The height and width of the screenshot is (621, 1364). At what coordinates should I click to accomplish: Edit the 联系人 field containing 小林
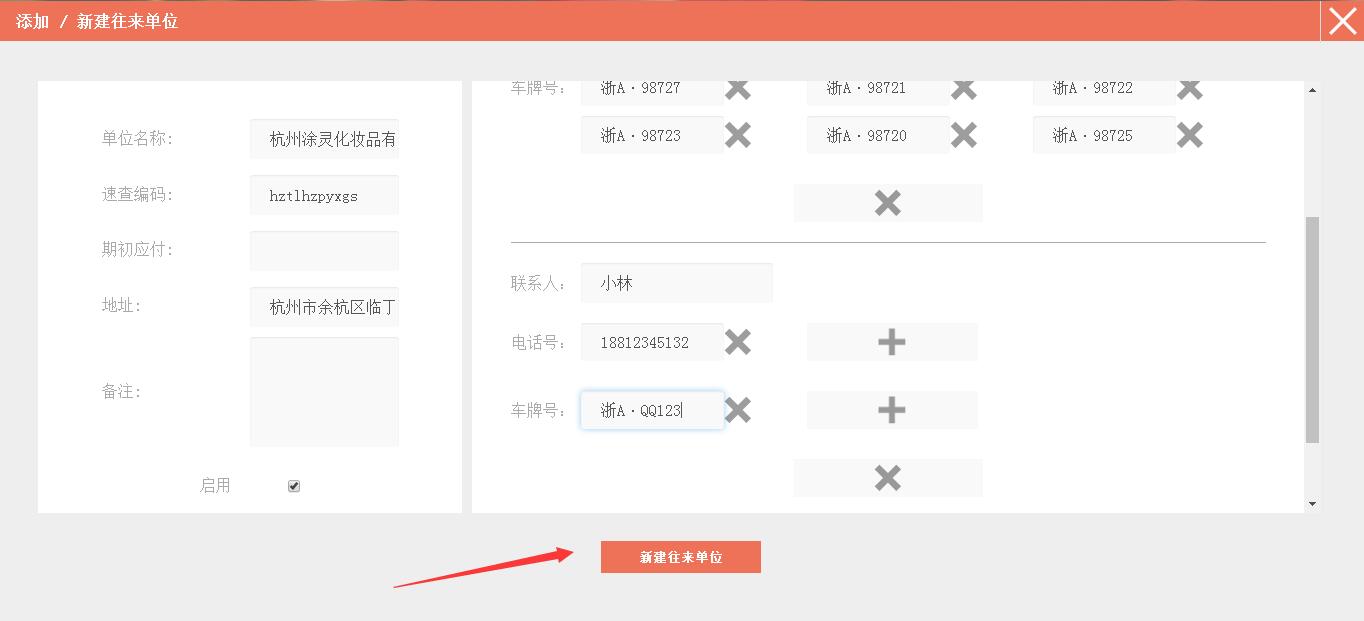676,283
